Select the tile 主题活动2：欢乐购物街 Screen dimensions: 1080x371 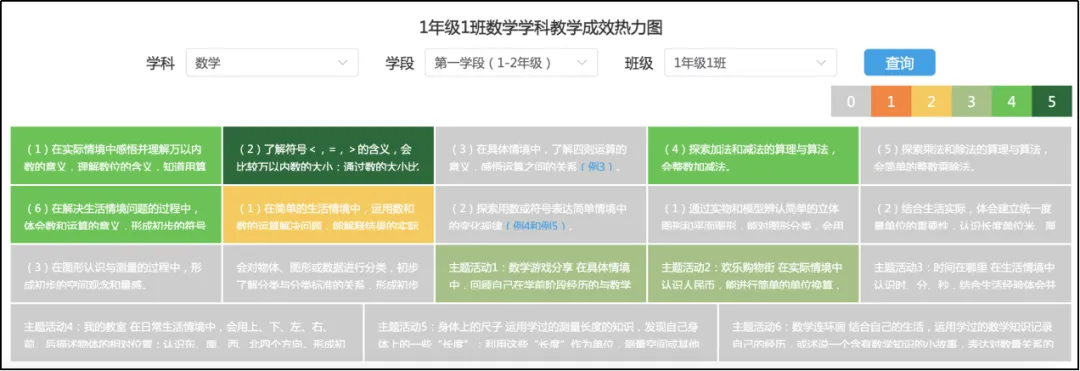click(x=753, y=273)
